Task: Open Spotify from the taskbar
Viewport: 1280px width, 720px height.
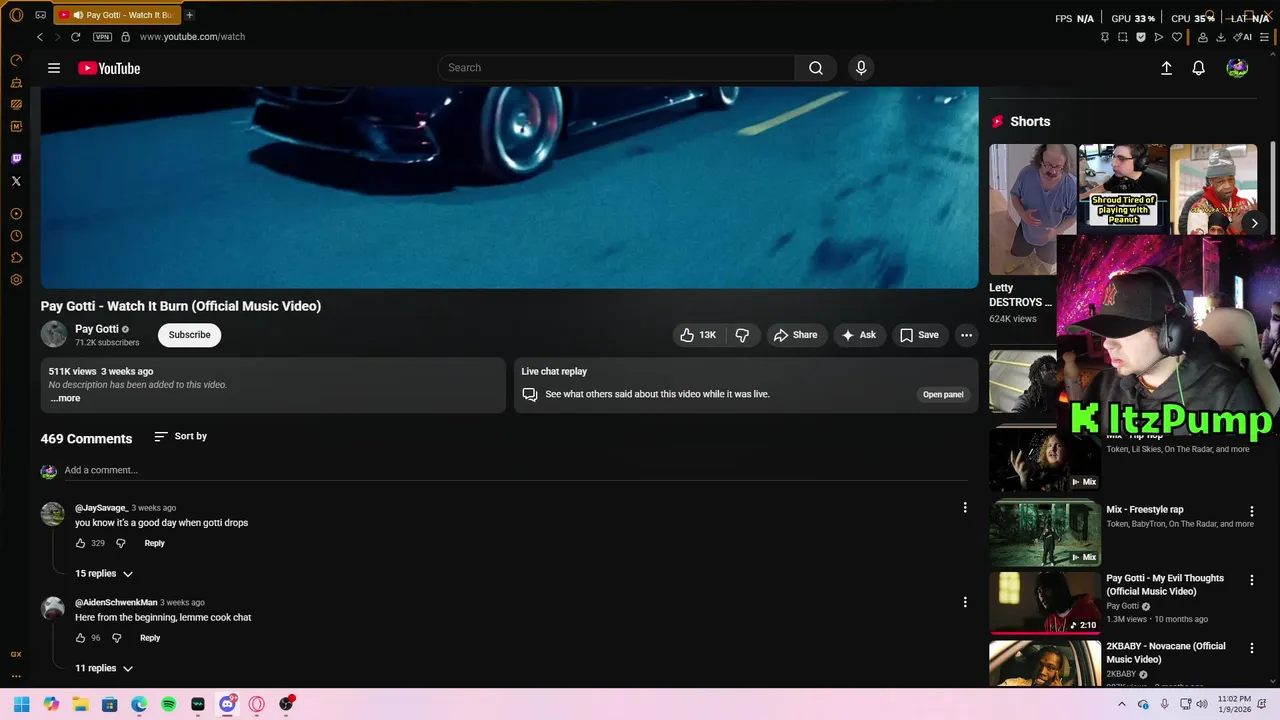Action: coord(169,704)
